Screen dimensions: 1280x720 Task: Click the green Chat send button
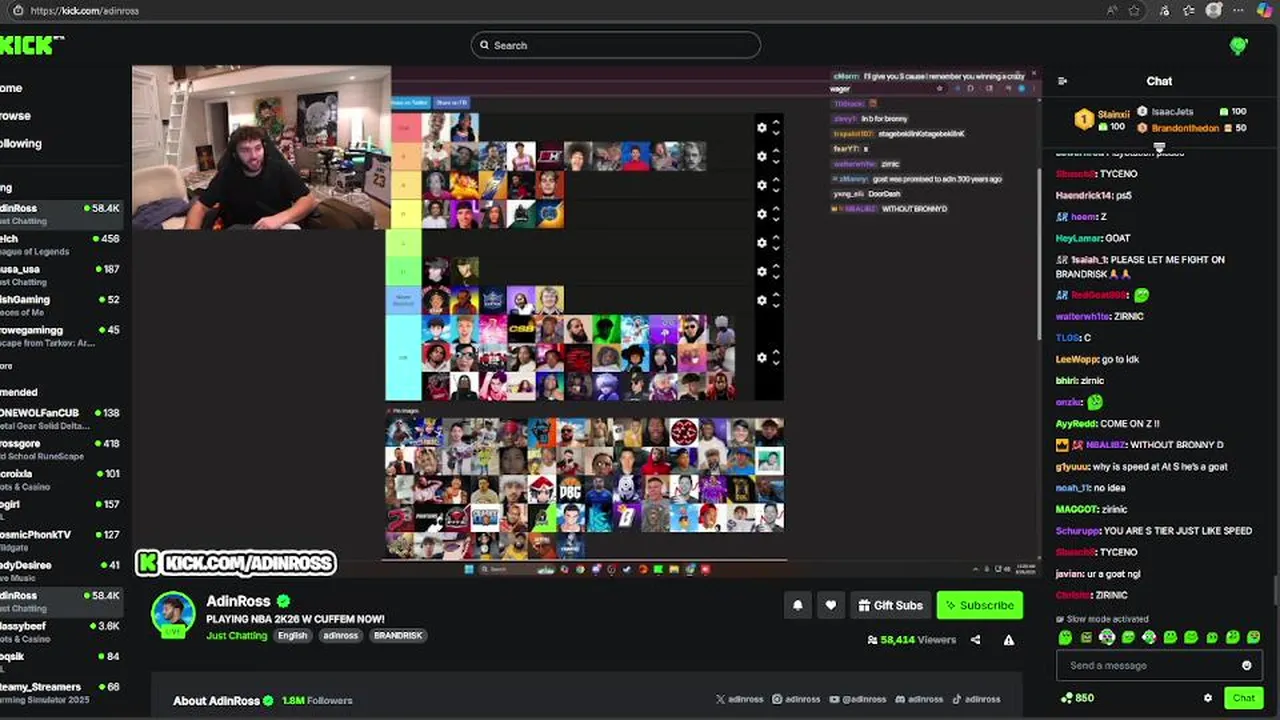1243,698
